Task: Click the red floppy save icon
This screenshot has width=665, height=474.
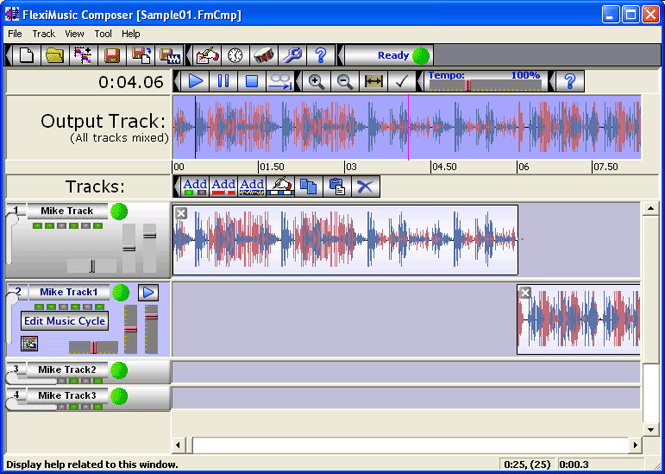Action: [x=113, y=55]
